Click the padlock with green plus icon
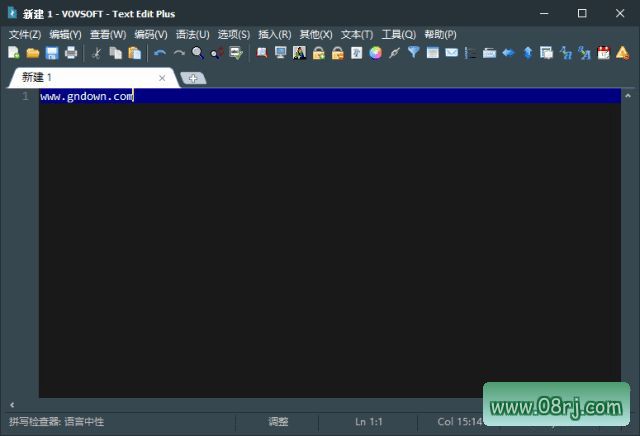This screenshot has width=640, height=436. click(x=319, y=53)
